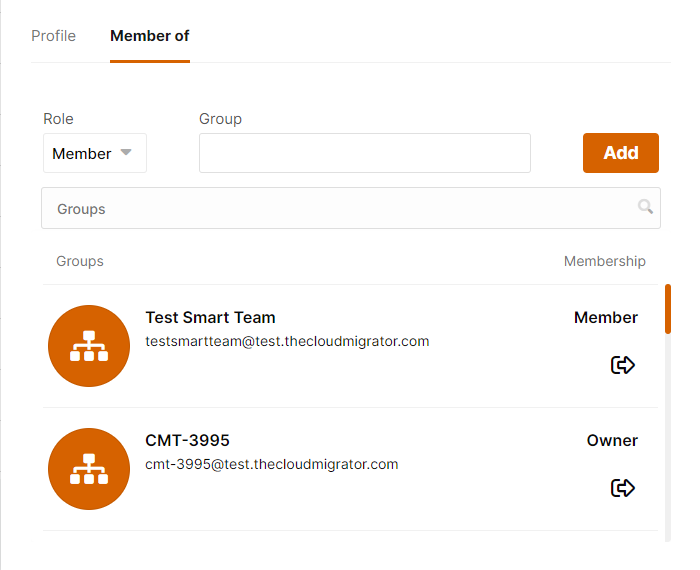Screen dimensions: 700x570
Task: Click the Groups column header
Action: coord(80,261)
